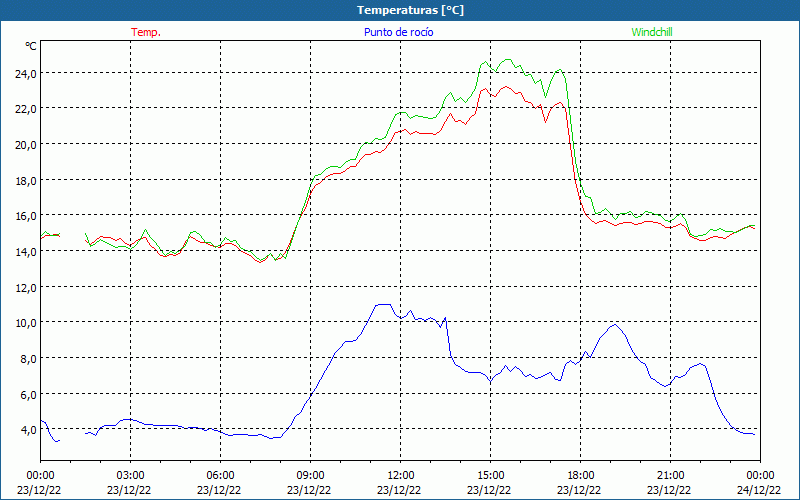Viewport: 800px width, 500px height.
Task: Click the 21:00 time axis label
Action: 670,476
